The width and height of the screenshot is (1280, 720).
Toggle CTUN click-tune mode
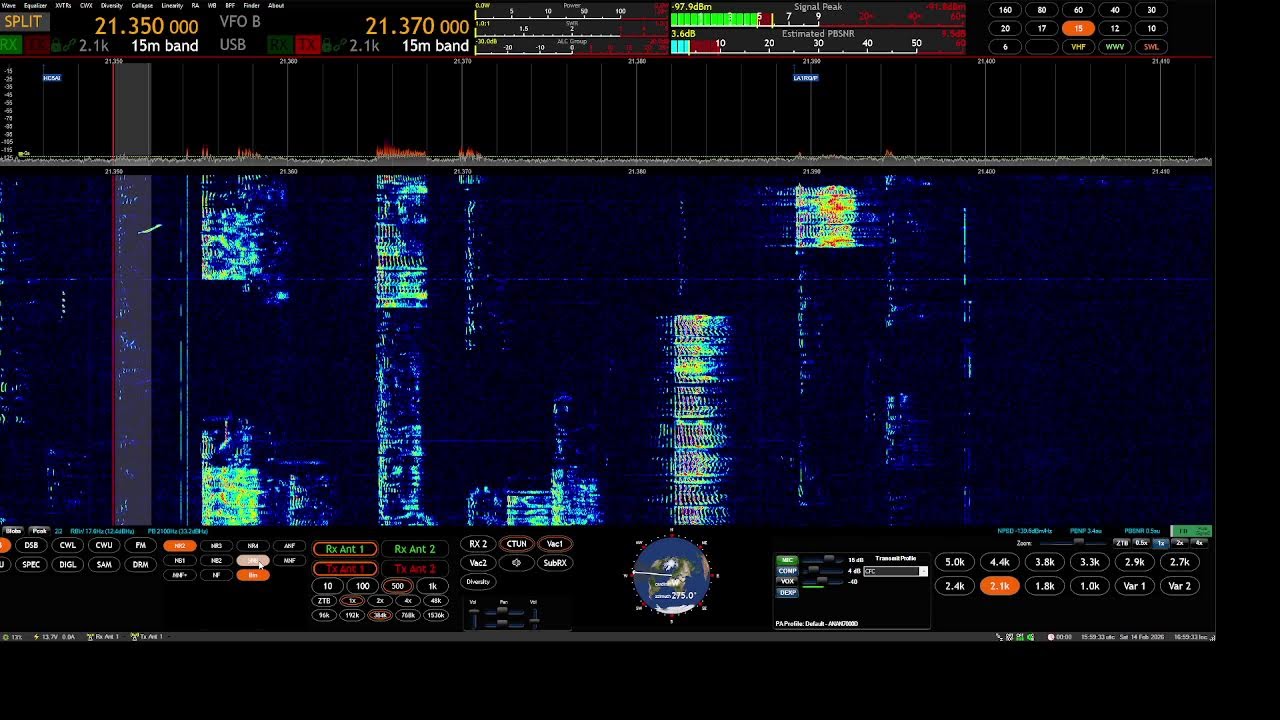click(516, 544)
